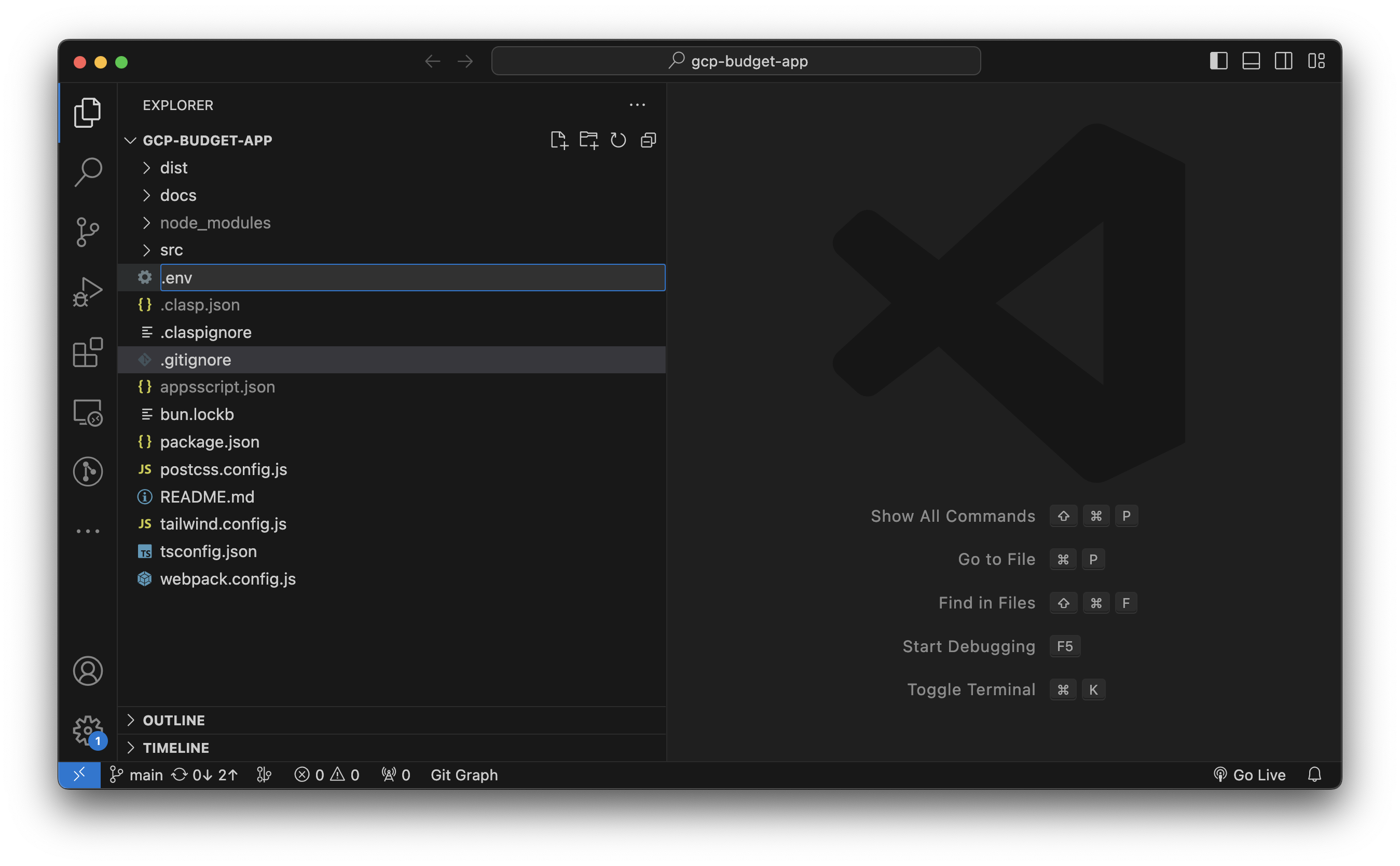
Task: Open the Extensions view
Action: 88,352
